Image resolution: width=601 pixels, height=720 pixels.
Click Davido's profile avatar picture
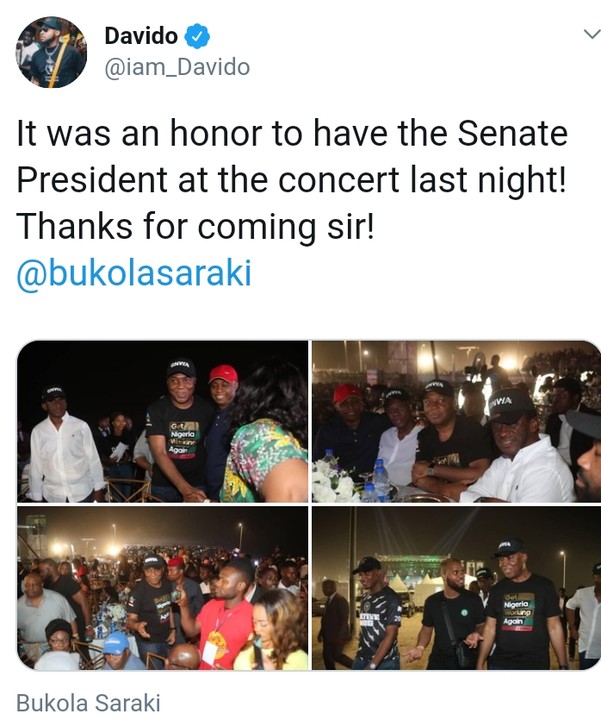point(51,52)
